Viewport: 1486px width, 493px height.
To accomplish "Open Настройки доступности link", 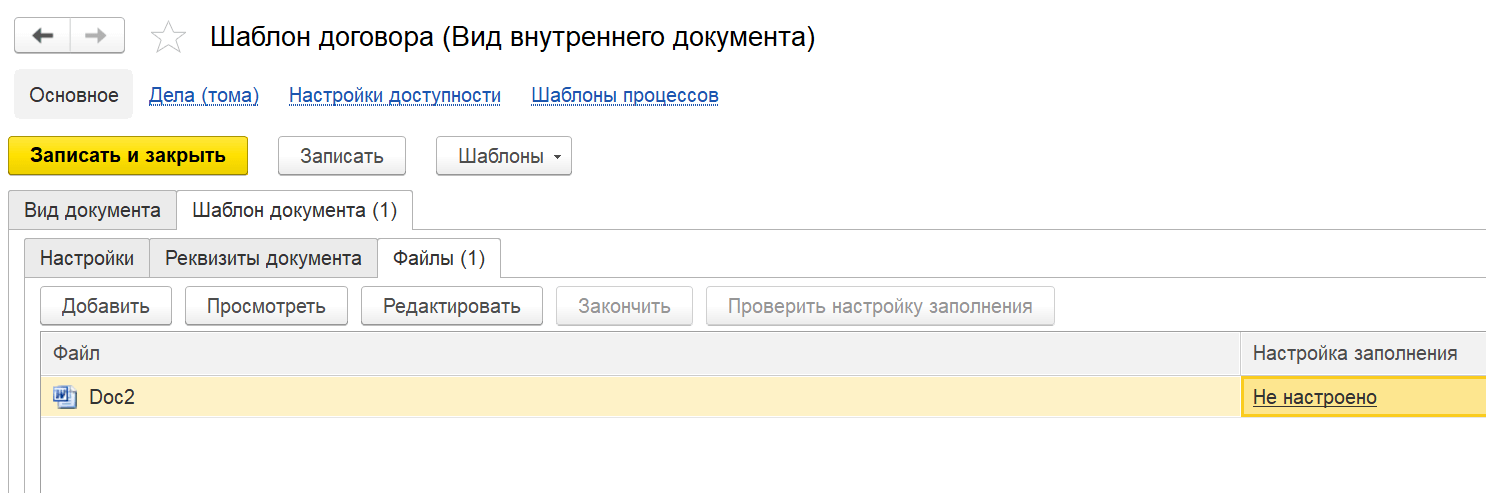I will tap(394, 95).
